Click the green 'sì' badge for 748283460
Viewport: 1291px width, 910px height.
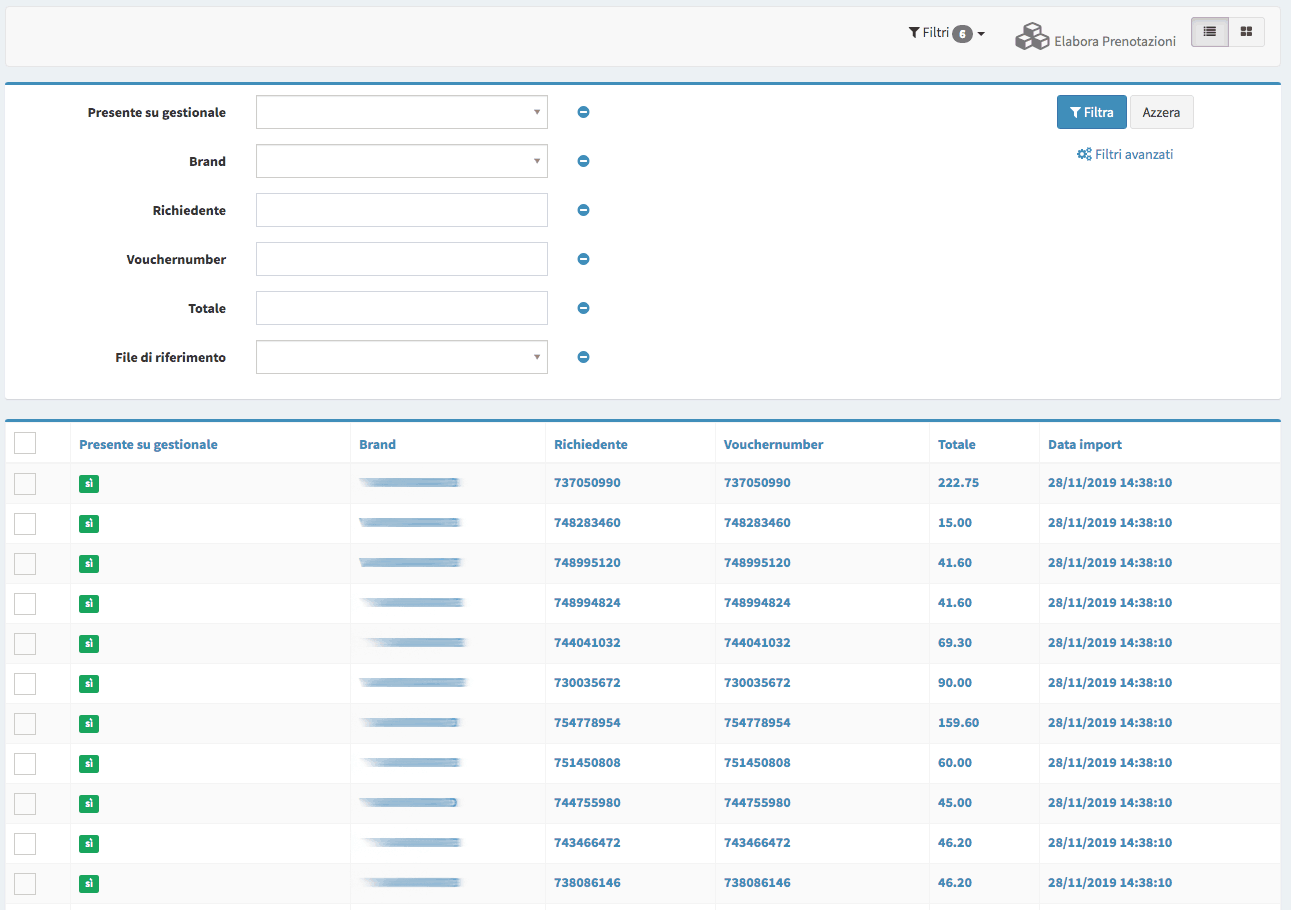[89, 523]
